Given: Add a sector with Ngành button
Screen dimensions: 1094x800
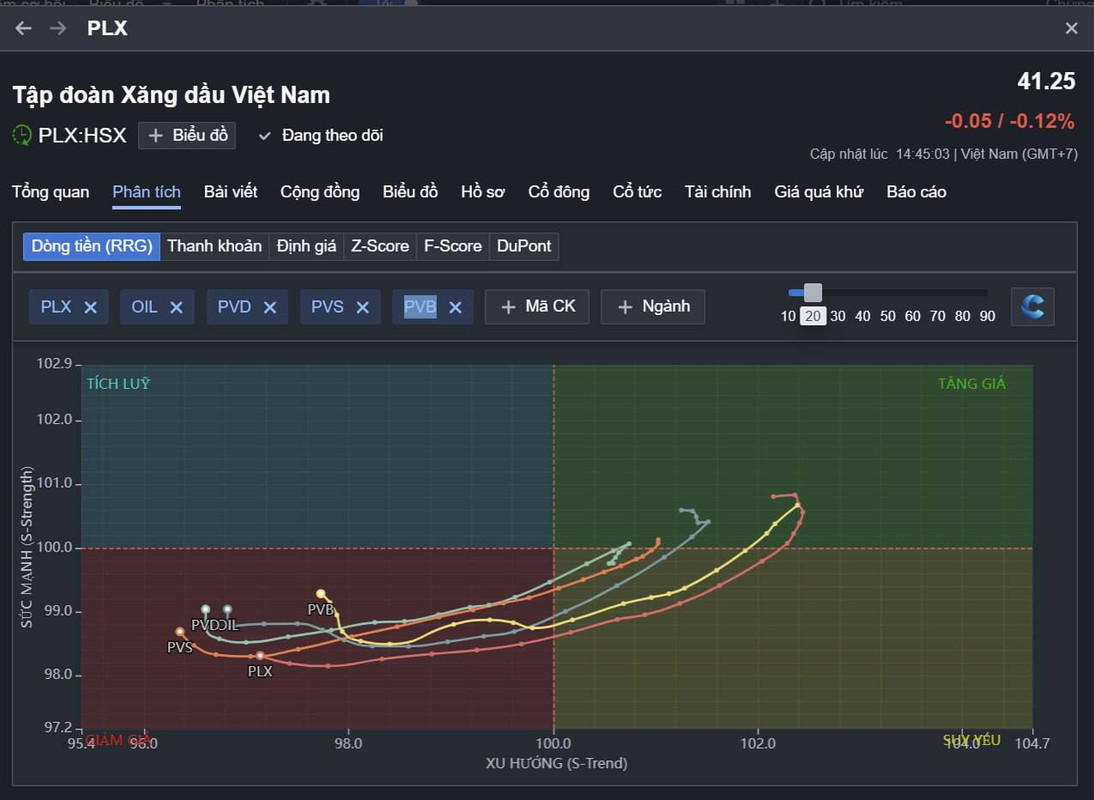Looking at the screenshot, I should click(x=653, y=307).
